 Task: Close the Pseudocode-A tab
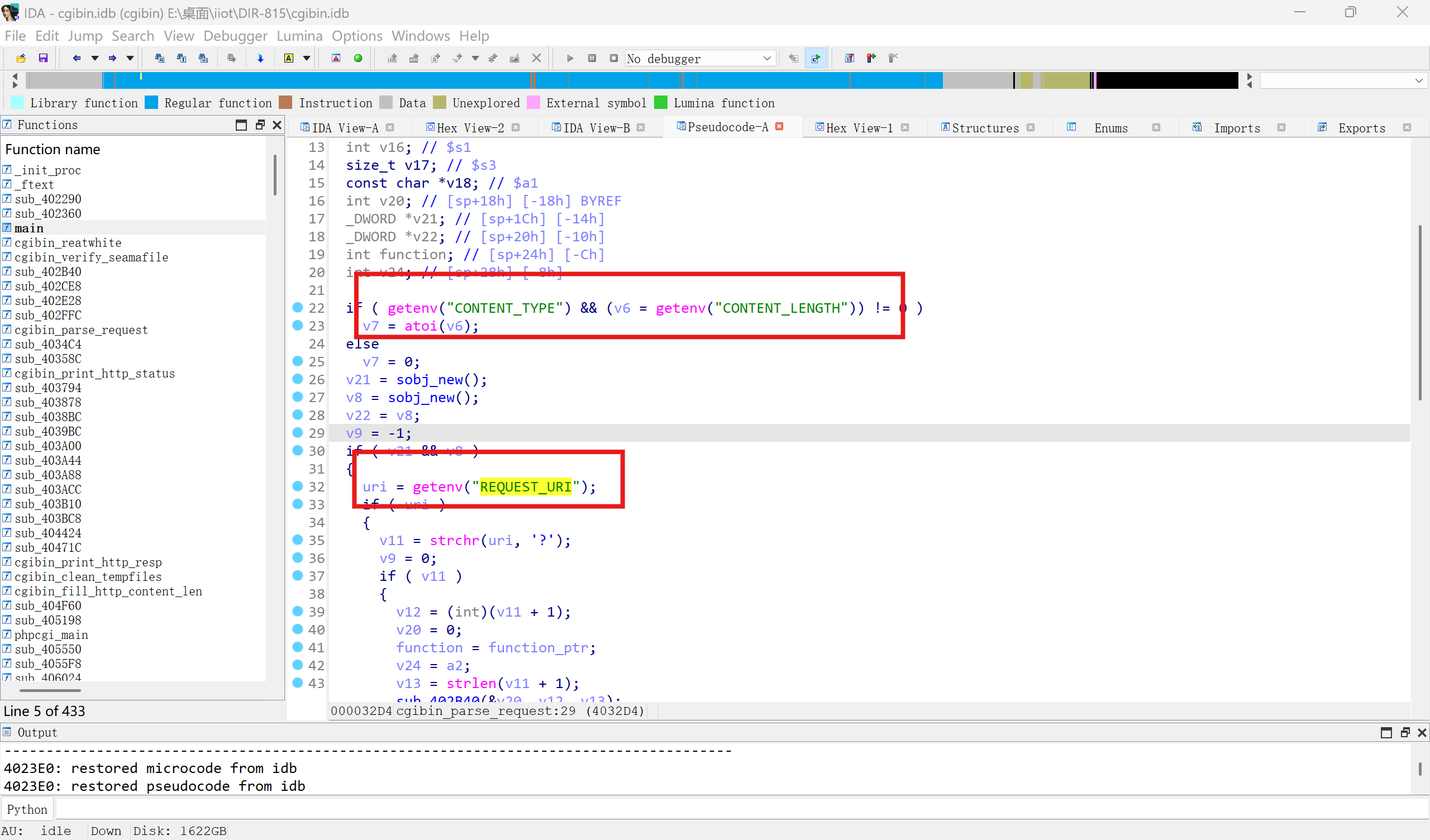(x=779, y=127)
